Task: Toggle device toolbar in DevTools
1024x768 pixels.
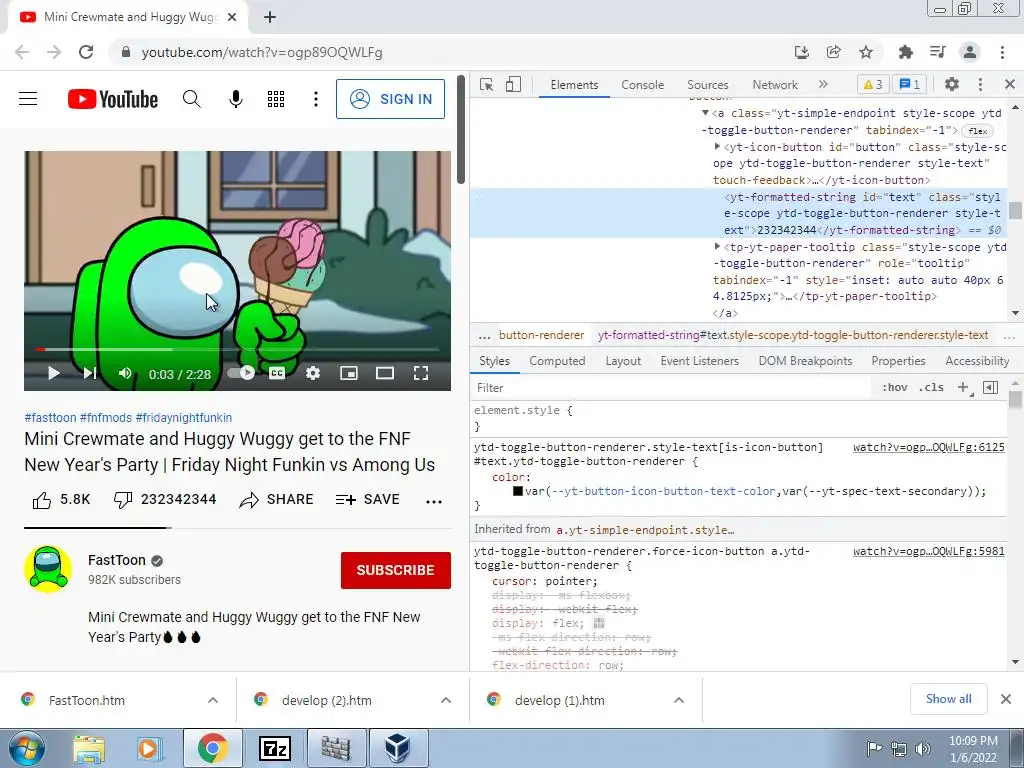Action: [x=513, y=85]
